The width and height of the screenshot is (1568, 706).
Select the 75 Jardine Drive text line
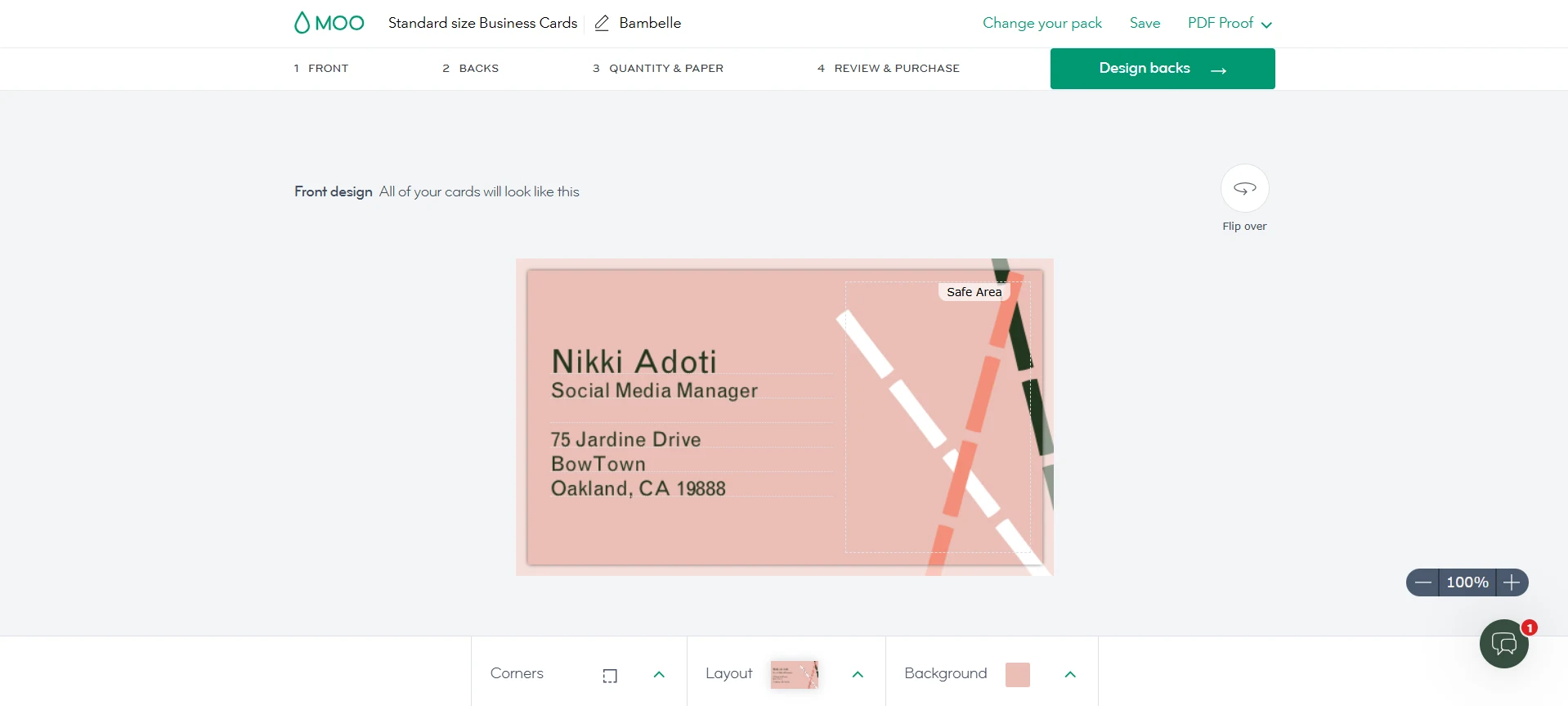click(x=626, y=439)
